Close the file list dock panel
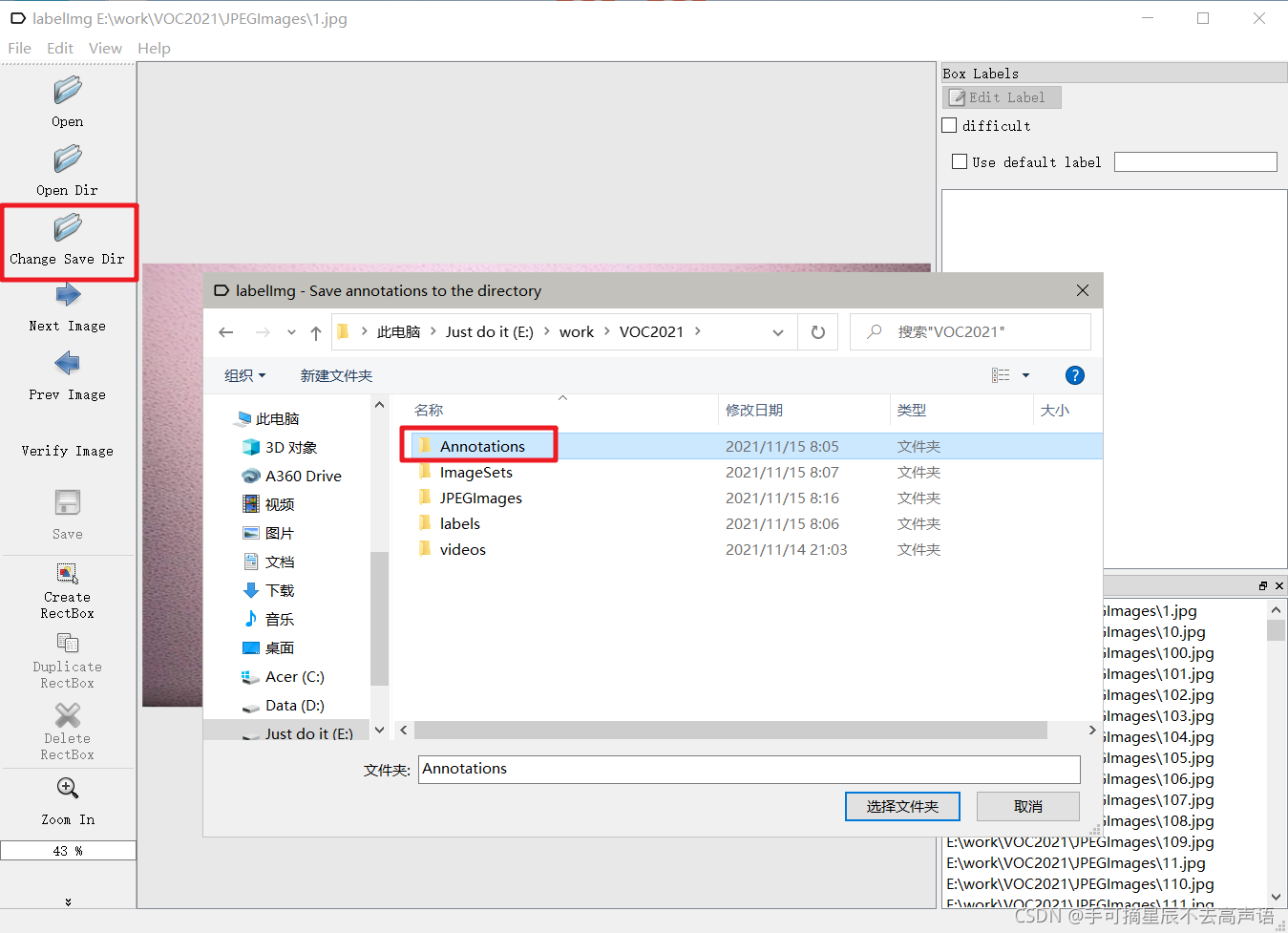The width and height of the screenshot is (1288, 933). point(1279,585)
